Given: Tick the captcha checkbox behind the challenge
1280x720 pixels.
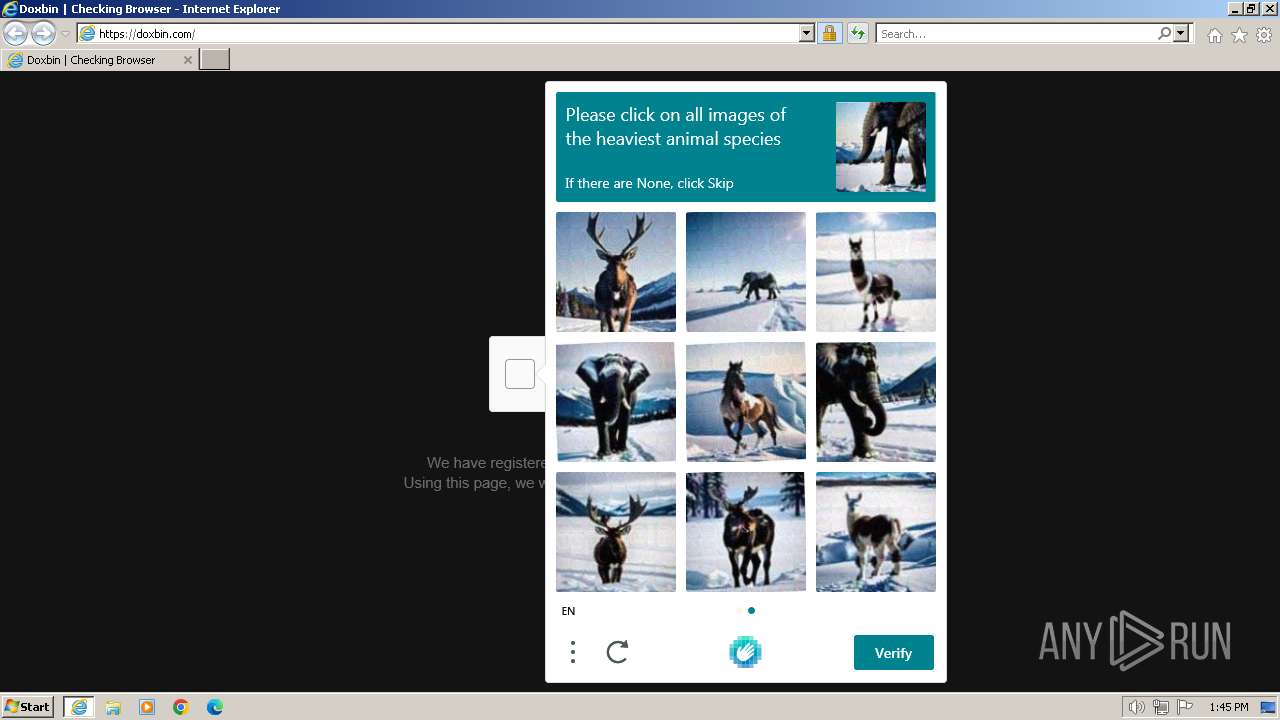Looking at the screenshot, I should (x=520, y=374).
